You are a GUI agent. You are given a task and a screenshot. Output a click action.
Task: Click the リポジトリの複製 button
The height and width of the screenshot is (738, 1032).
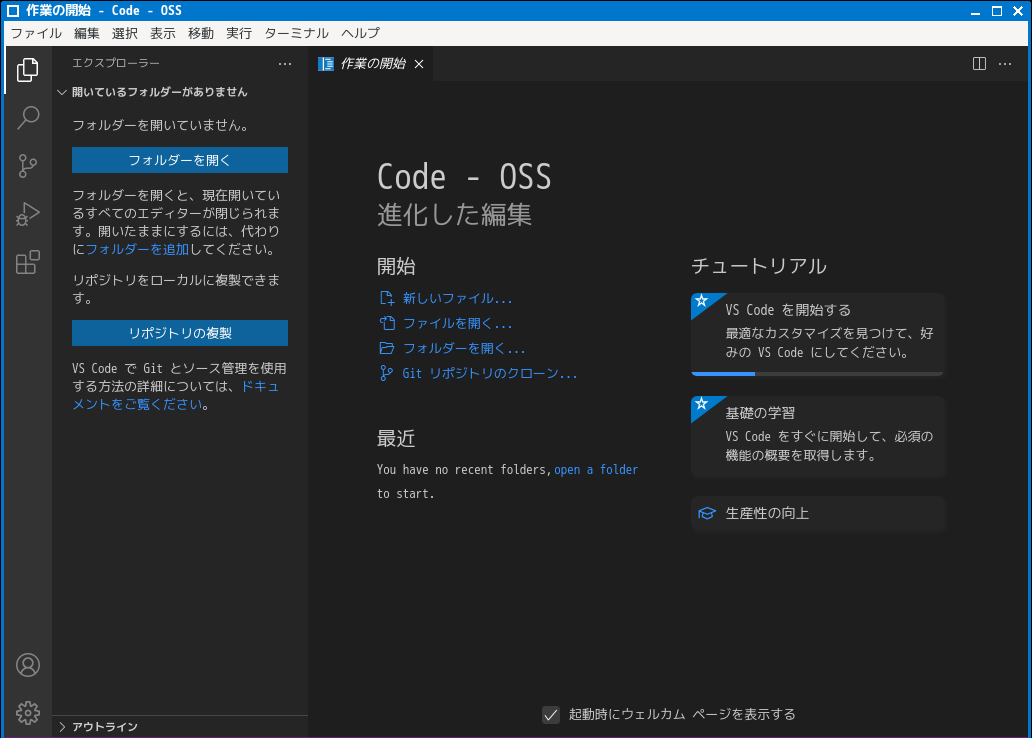point(180,333)
